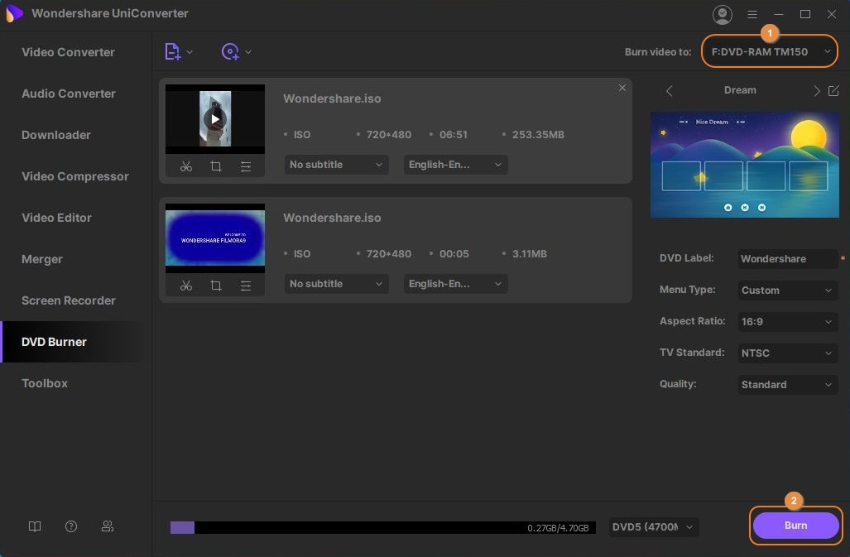Open the user guide book icon
This screenshot has height=557, width=850.
[35, 526]
